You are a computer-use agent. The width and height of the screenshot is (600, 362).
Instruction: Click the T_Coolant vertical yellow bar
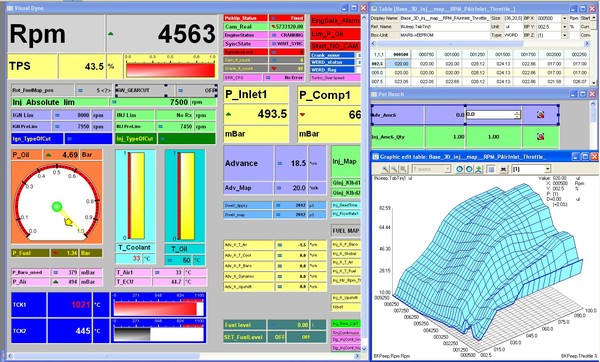[x=138, y=196]
